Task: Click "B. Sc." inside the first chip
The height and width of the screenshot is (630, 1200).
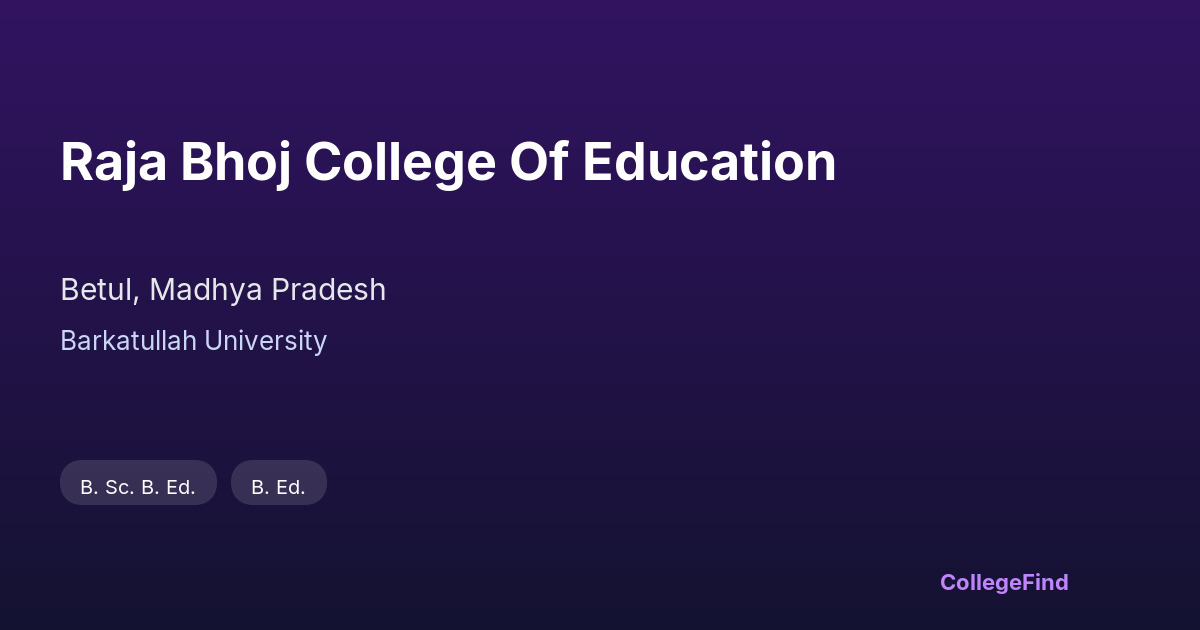Action: pyautogui.click(x=107, y=487)
